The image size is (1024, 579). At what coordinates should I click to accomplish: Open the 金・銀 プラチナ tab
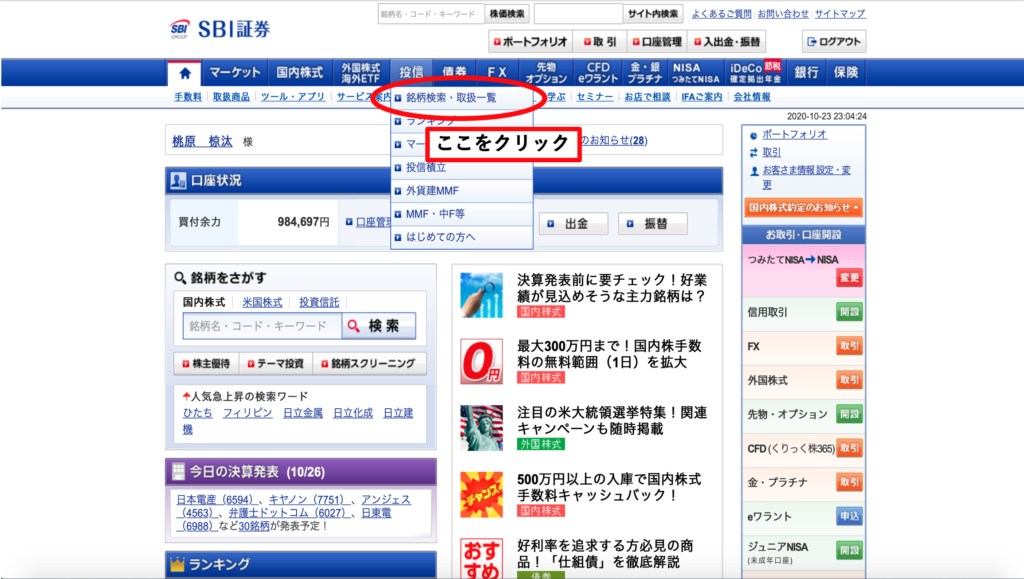tap(645, 72)
